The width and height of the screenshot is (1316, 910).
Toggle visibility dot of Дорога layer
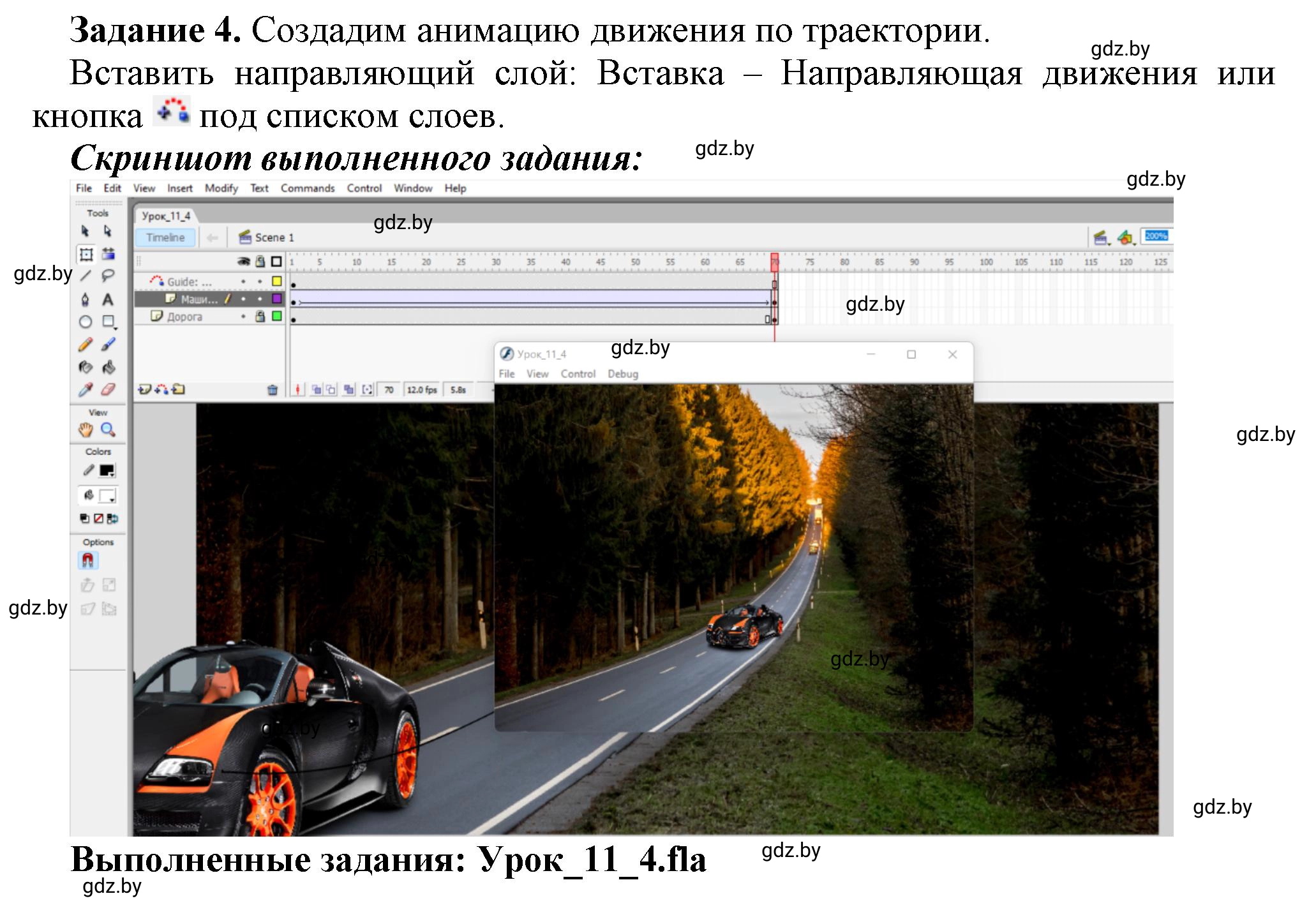pos(243,317)
